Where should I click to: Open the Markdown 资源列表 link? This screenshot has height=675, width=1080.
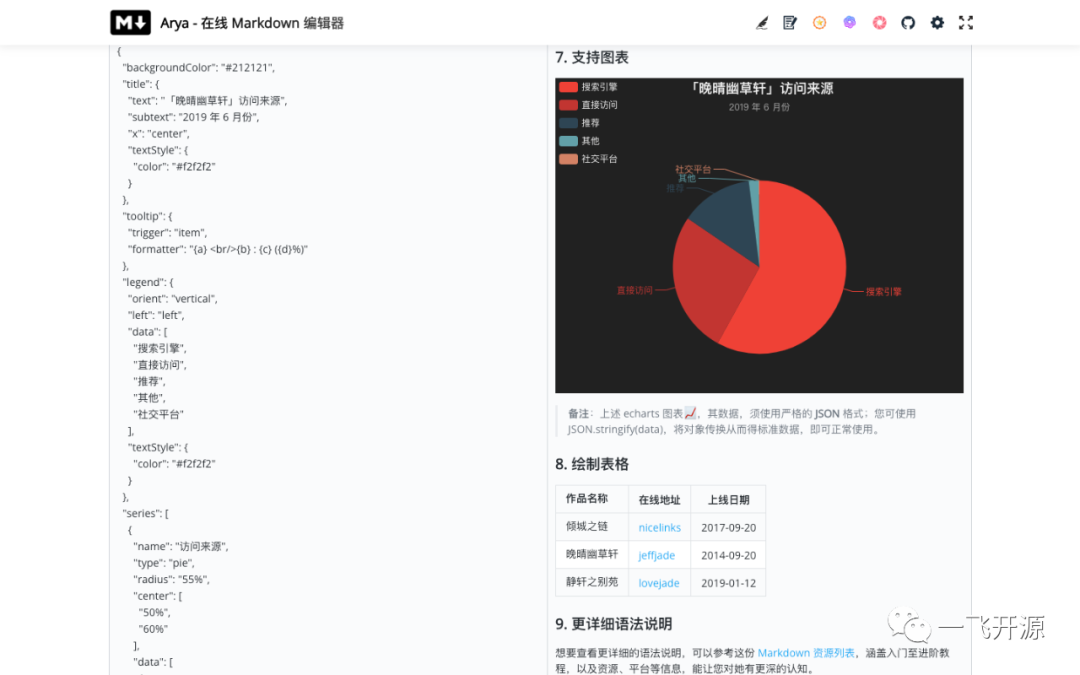pyautogui.click(x=806, y=652)
